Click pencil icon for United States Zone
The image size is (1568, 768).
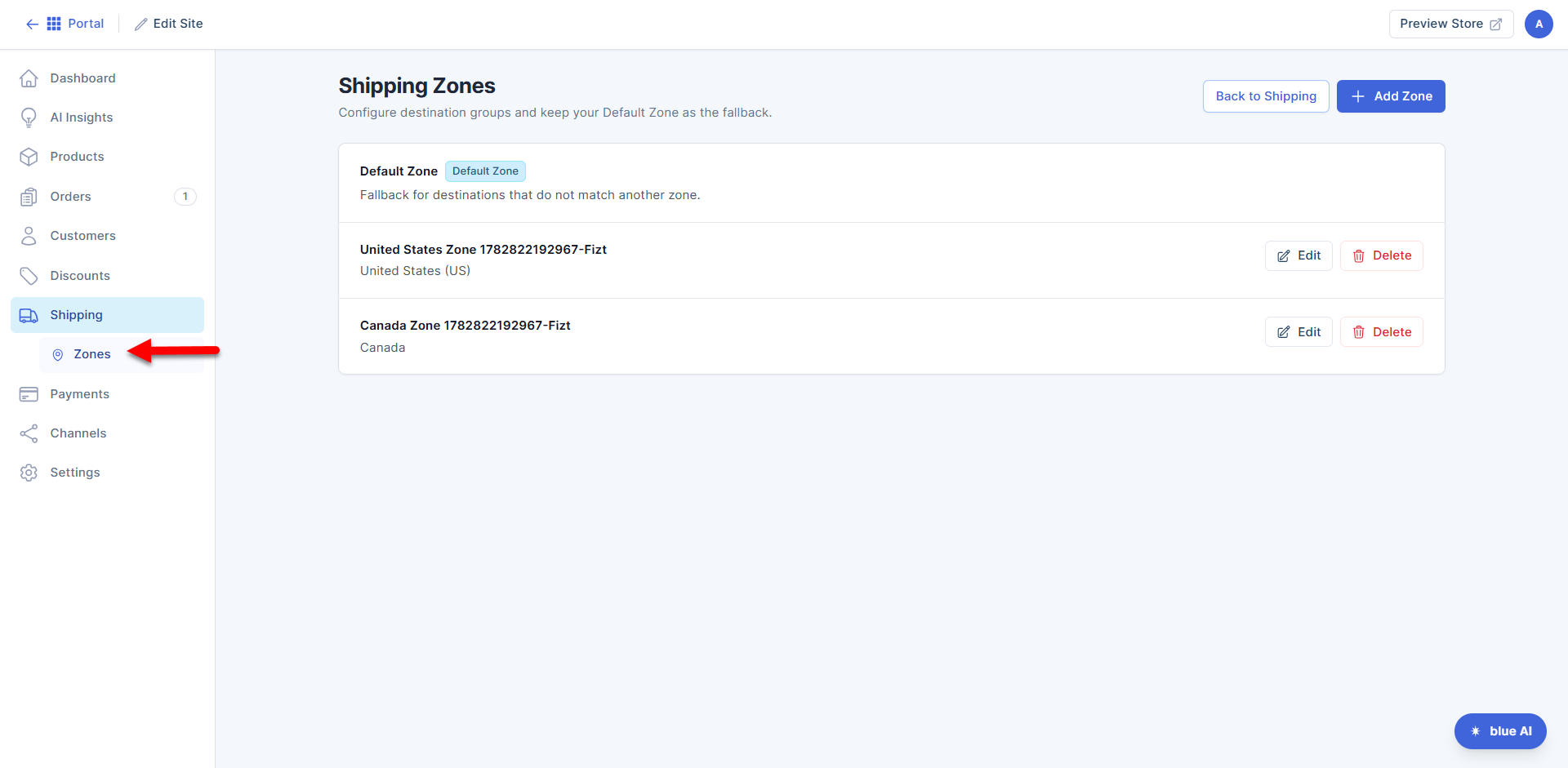(1284, 256)
